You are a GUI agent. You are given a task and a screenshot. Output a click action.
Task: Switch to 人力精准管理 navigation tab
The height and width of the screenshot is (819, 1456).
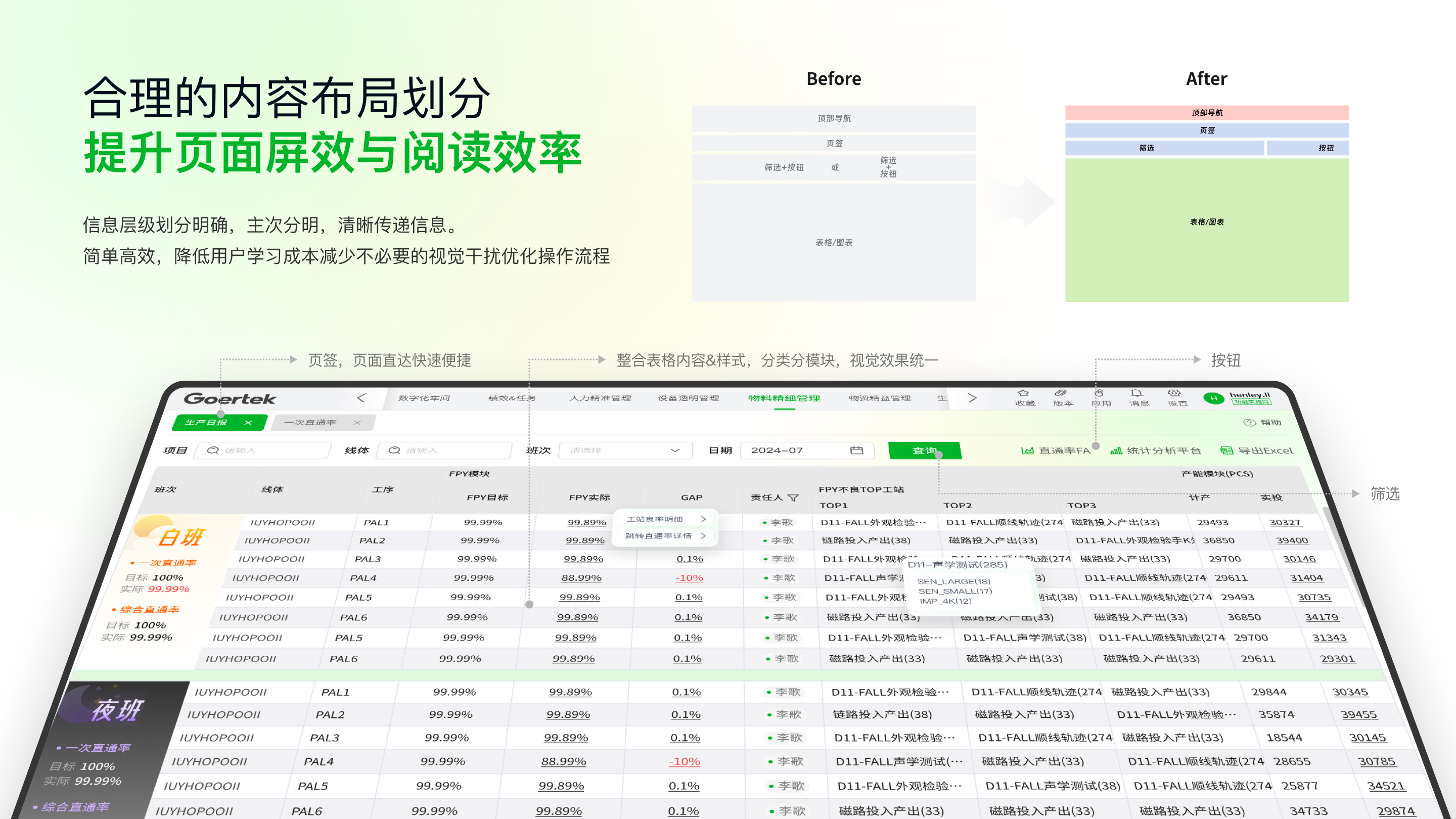[x=600, y=398]
